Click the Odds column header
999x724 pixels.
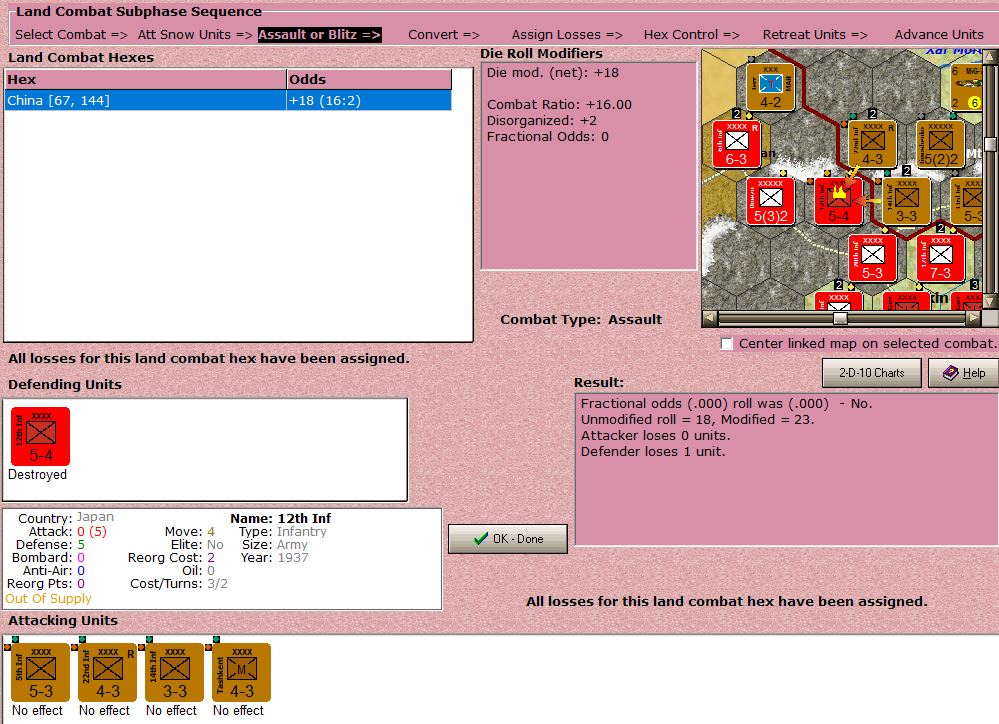tap(369, 80)
